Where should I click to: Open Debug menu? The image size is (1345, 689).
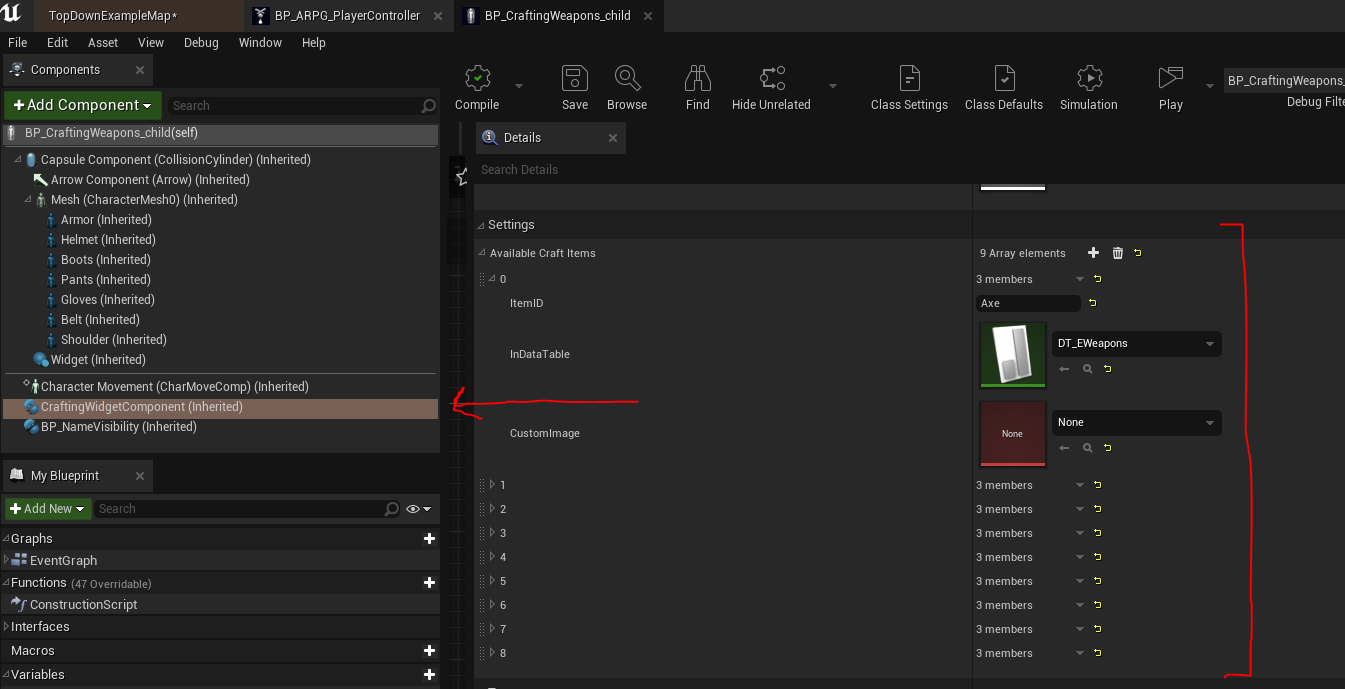tap(201, 42)
